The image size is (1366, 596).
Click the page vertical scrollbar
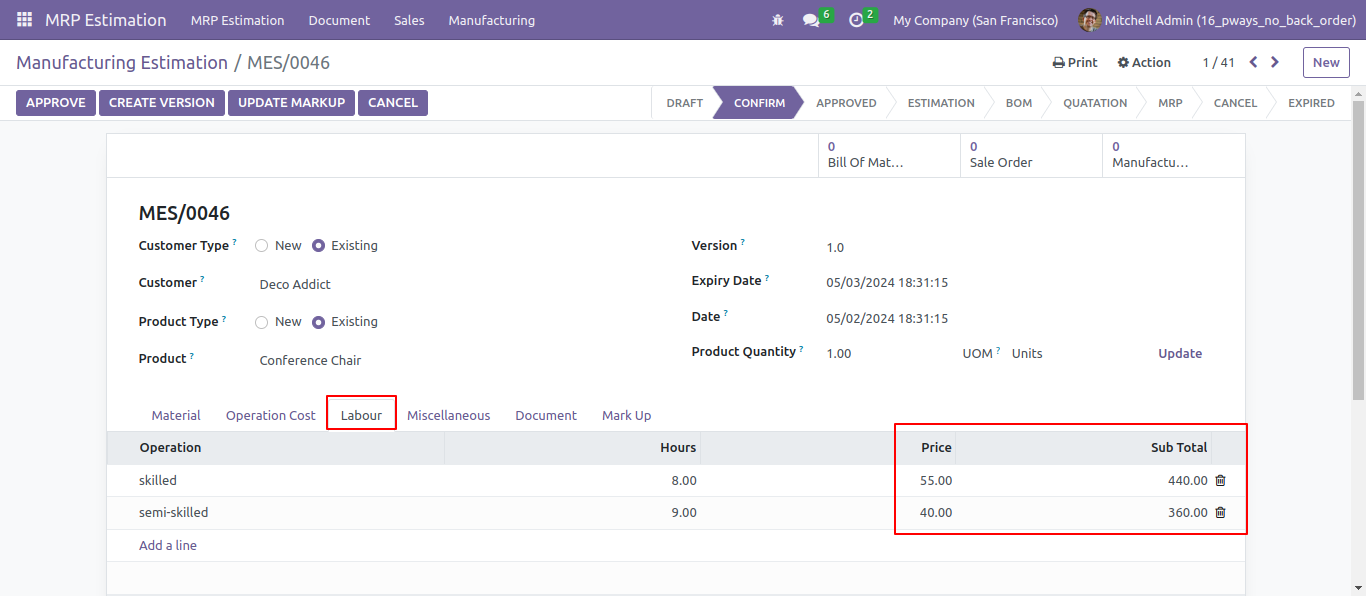(1358, 250)
